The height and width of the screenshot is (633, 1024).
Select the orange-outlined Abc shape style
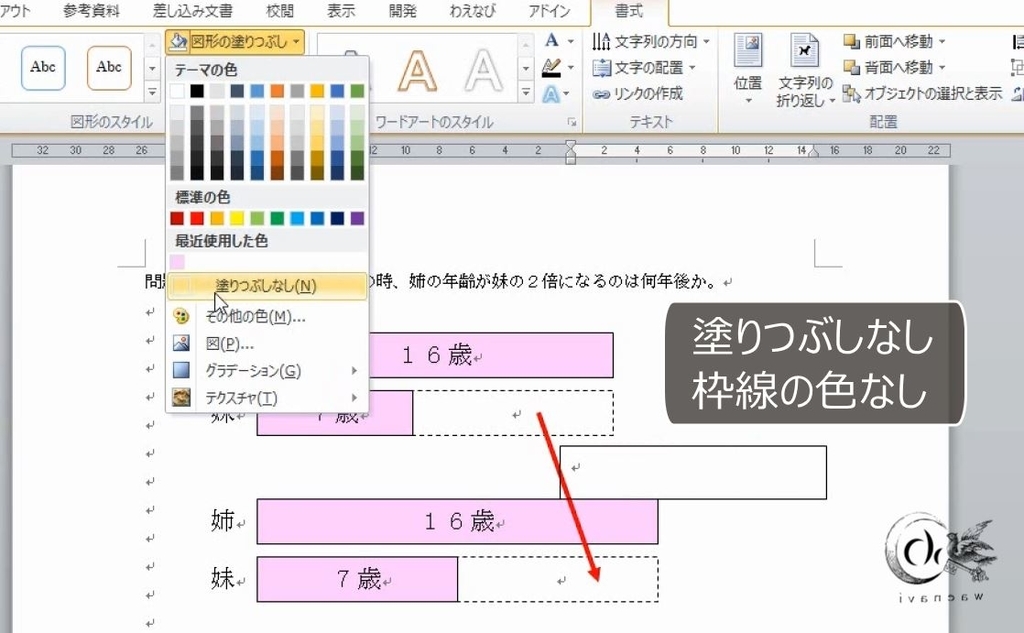[x=109, y=67]
